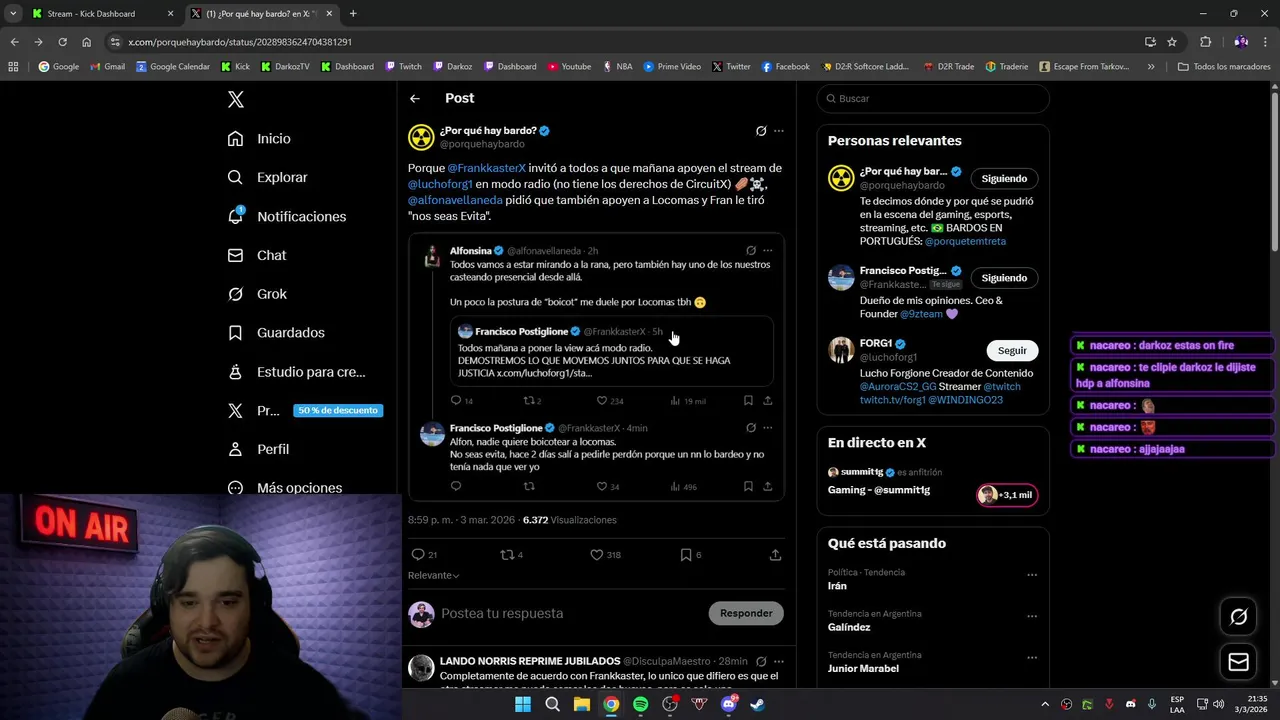Open the @FrankkasterX mention link
This screenshot has height=720, width=1280.
[487, 168]
